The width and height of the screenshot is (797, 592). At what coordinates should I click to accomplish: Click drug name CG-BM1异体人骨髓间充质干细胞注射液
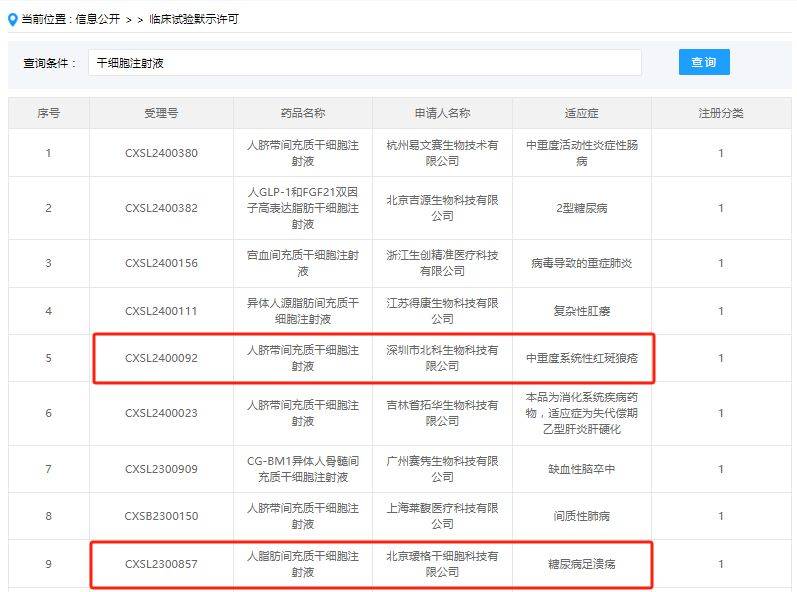[302, 469]
